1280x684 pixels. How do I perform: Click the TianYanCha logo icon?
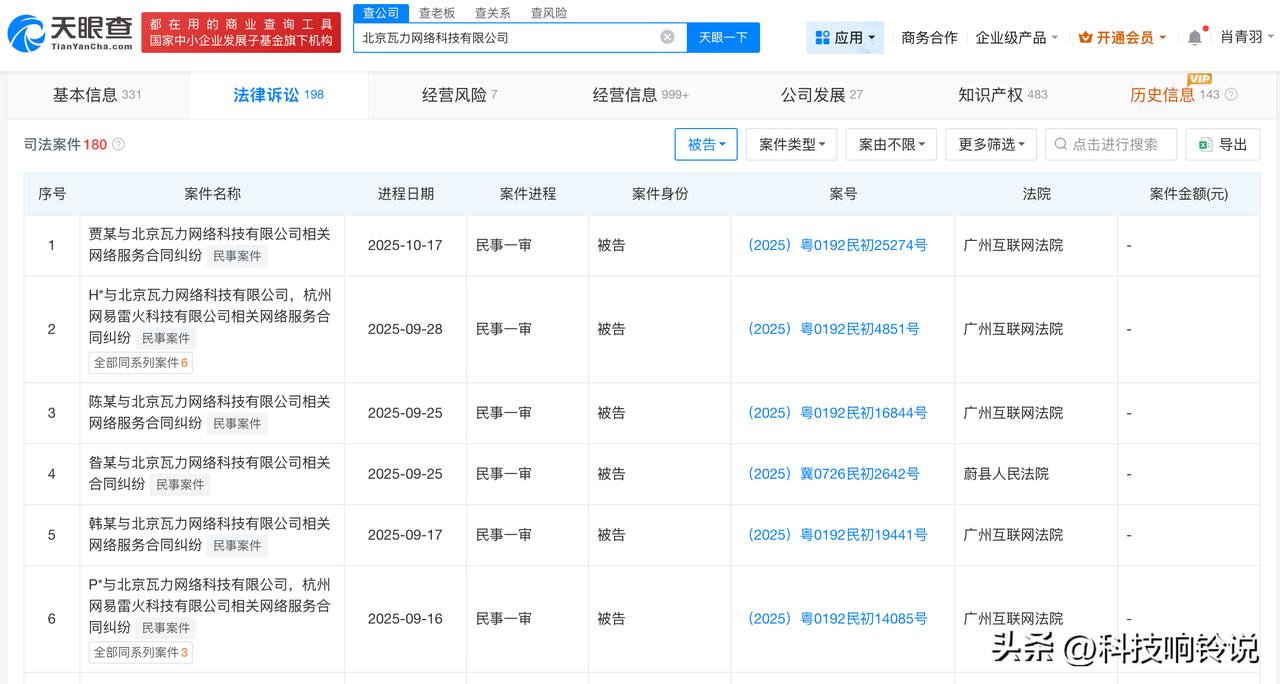[x=26, y=33]
